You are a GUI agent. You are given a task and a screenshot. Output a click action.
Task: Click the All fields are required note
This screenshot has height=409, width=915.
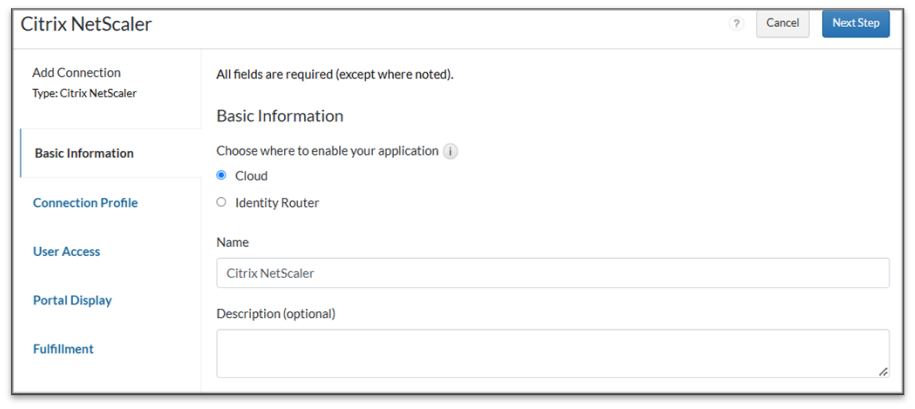(x=334, y=74)
